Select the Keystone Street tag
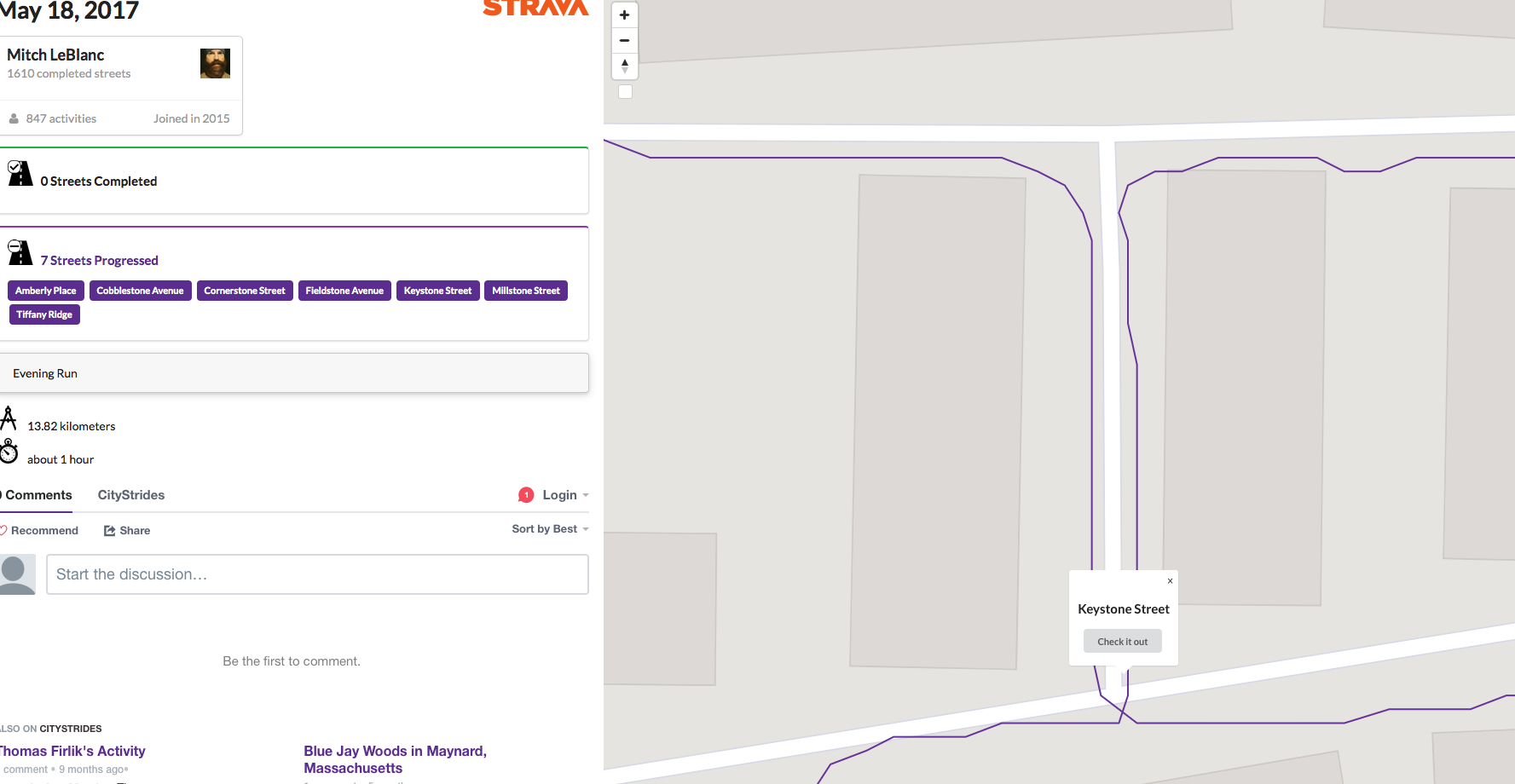The image size is (1515, 784). [437, 291]
